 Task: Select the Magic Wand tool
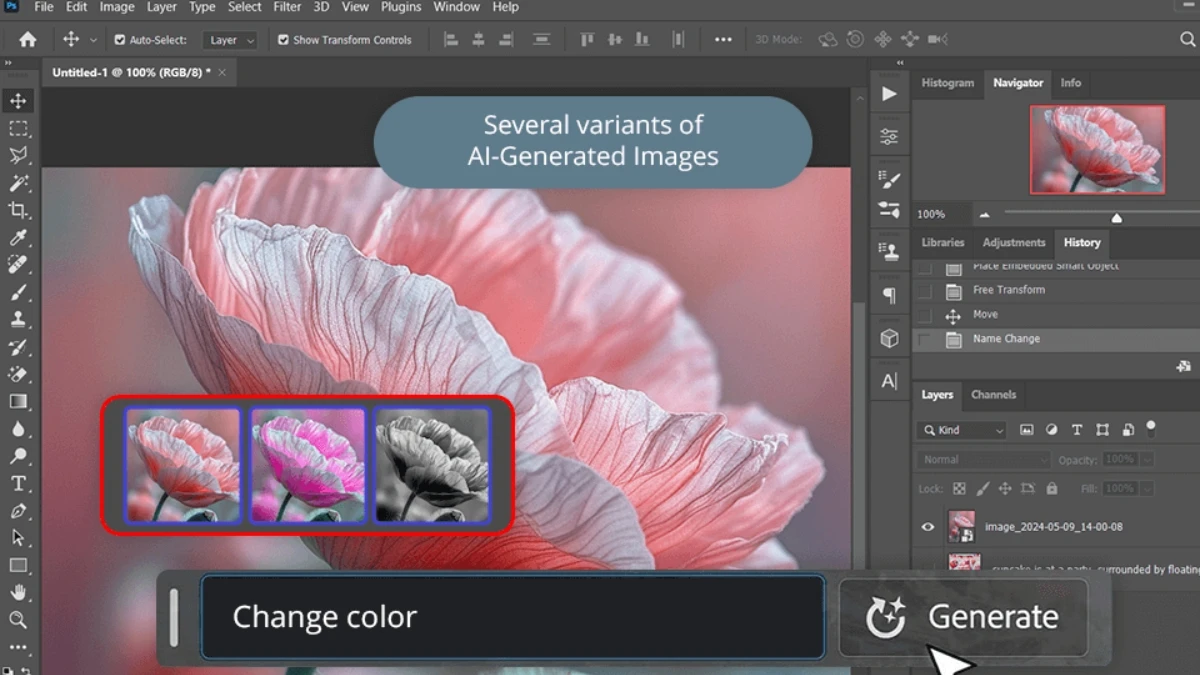pyautogui.click(x=18, y=183)
